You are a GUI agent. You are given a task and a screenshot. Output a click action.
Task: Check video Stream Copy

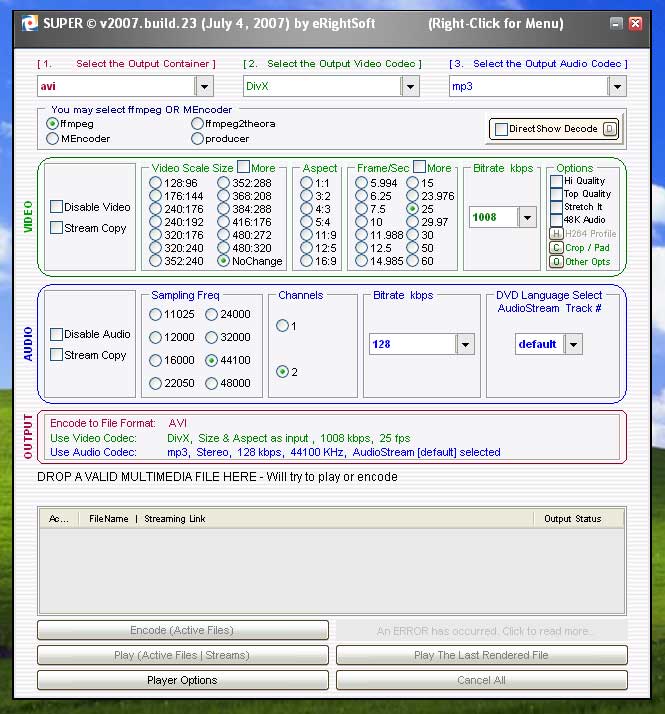56,228
